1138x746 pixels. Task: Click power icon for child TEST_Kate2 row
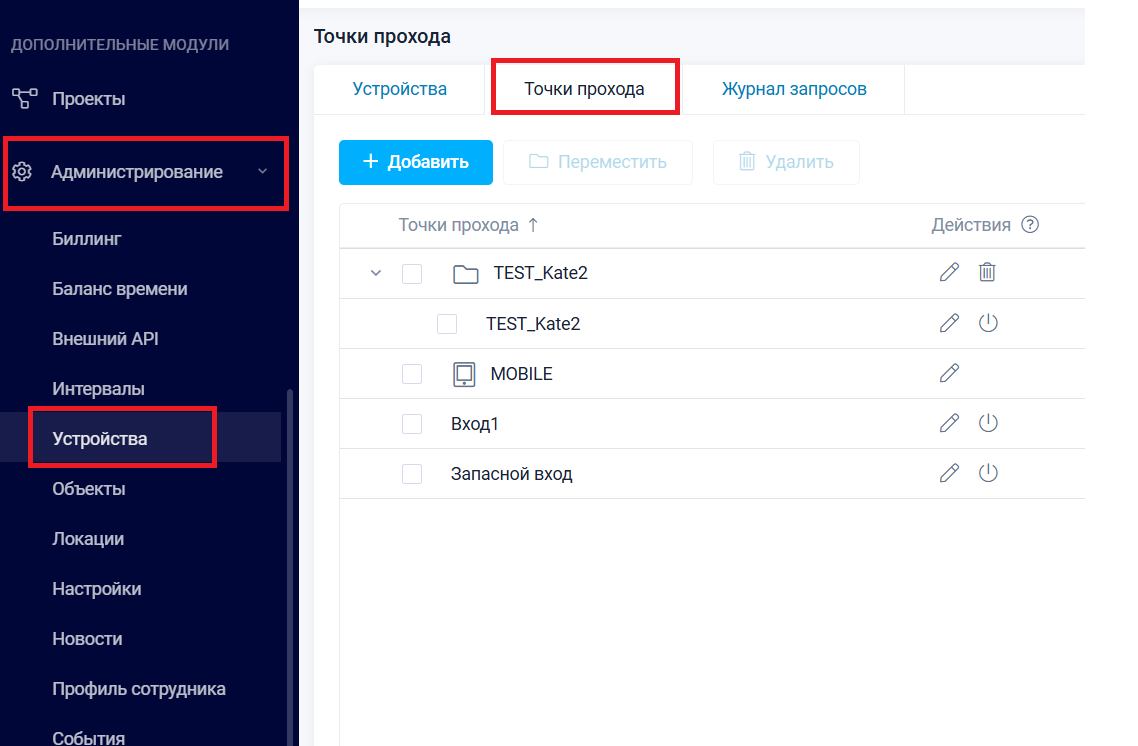tap(988, 323)
